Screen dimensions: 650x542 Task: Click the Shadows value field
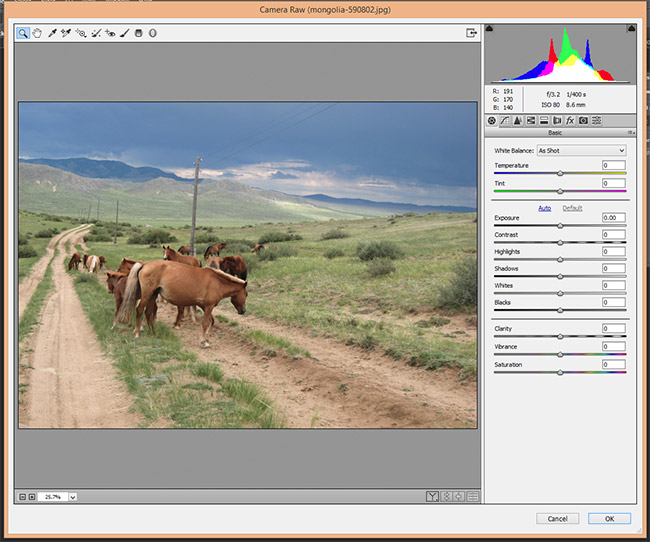click(x=614, y=269)
